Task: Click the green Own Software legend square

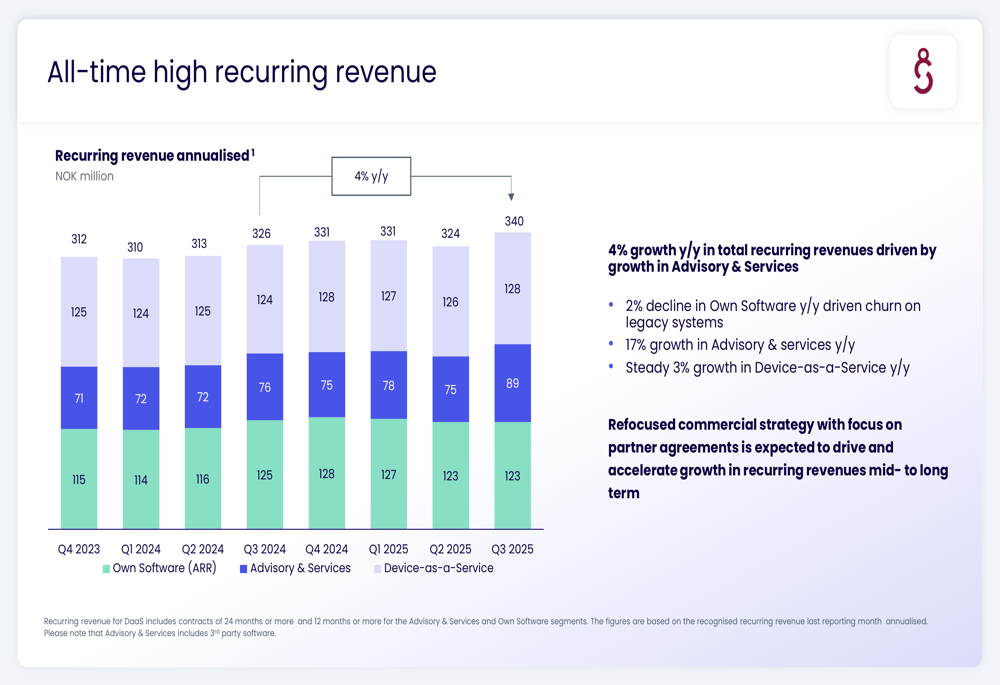Action: coord(106,569)
